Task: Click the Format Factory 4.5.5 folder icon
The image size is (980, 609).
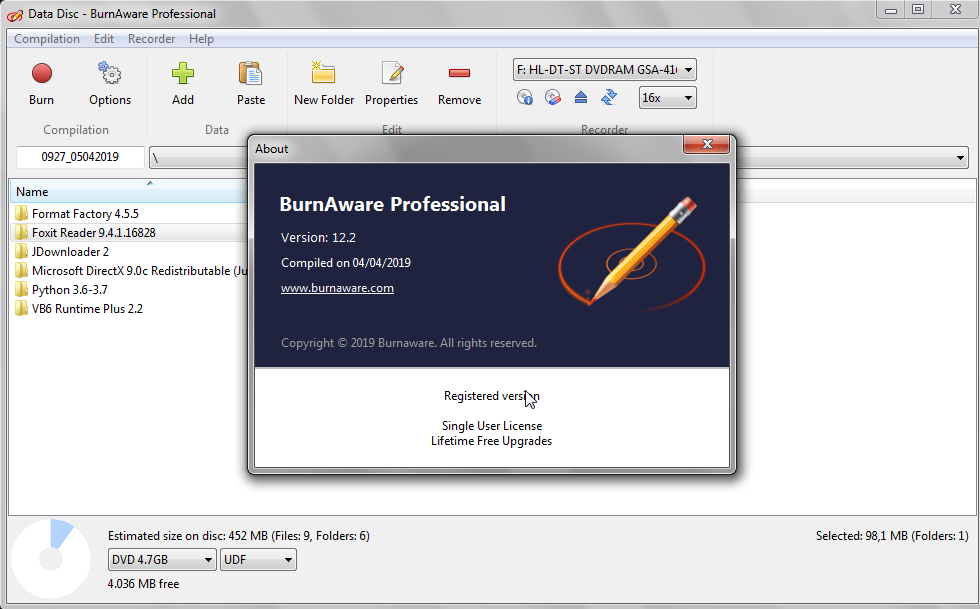Action: pos(21,213)
